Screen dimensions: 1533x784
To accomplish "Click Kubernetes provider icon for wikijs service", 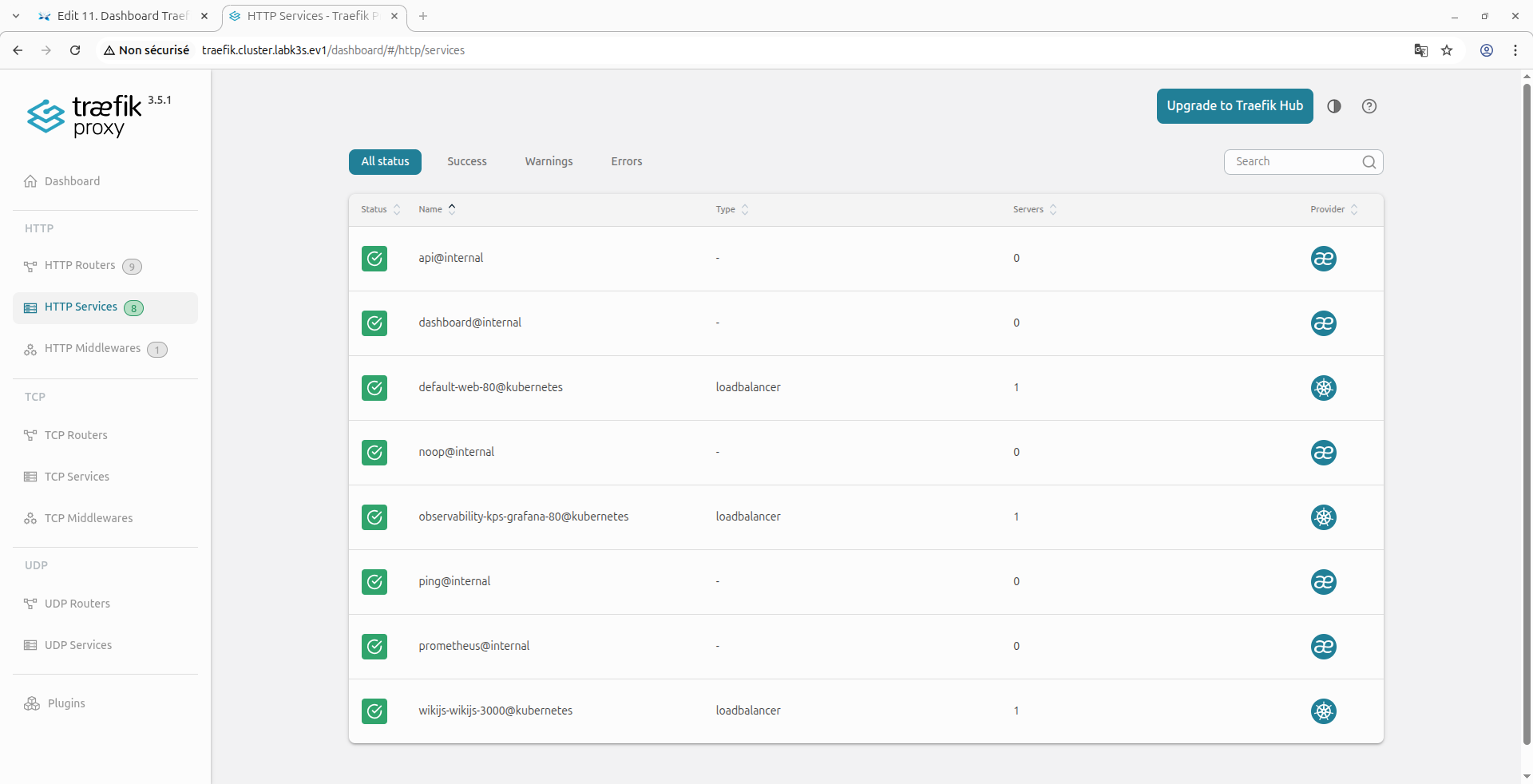I will tap(1324, 711).
